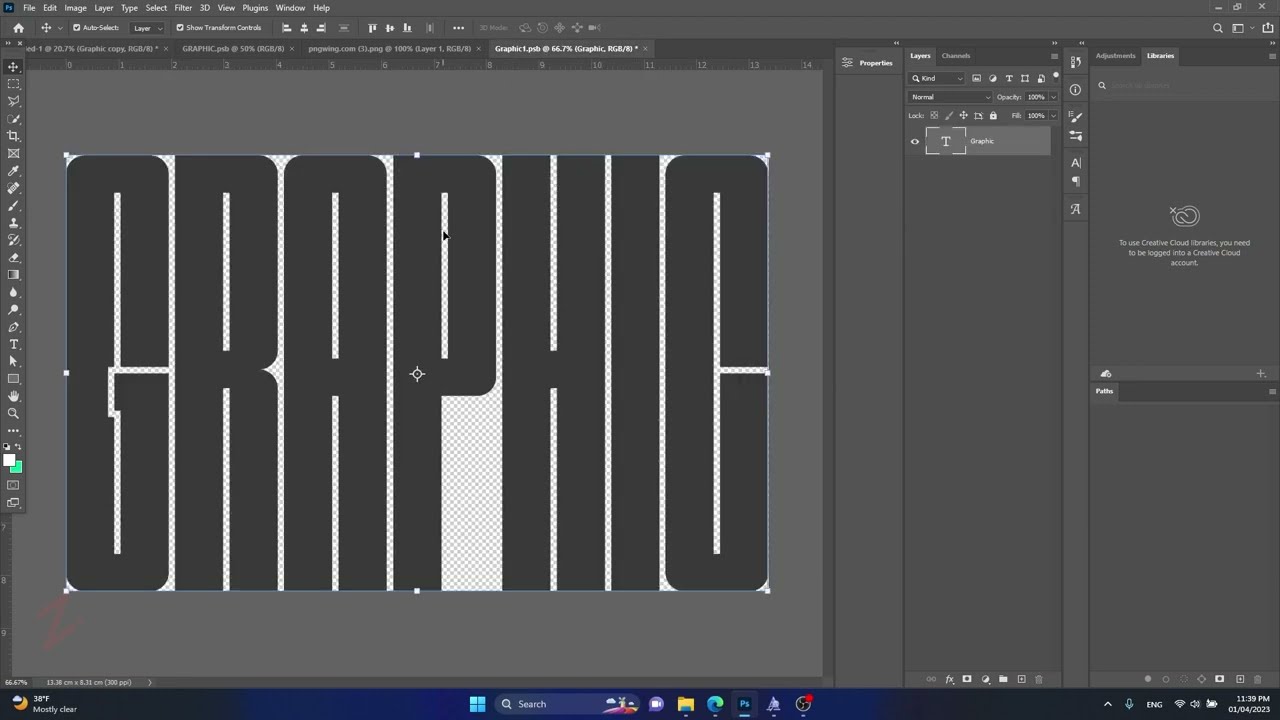Delete layer trash icon
The image size is (1280, 720).
pyautogui.click(x=1038, y=680)
